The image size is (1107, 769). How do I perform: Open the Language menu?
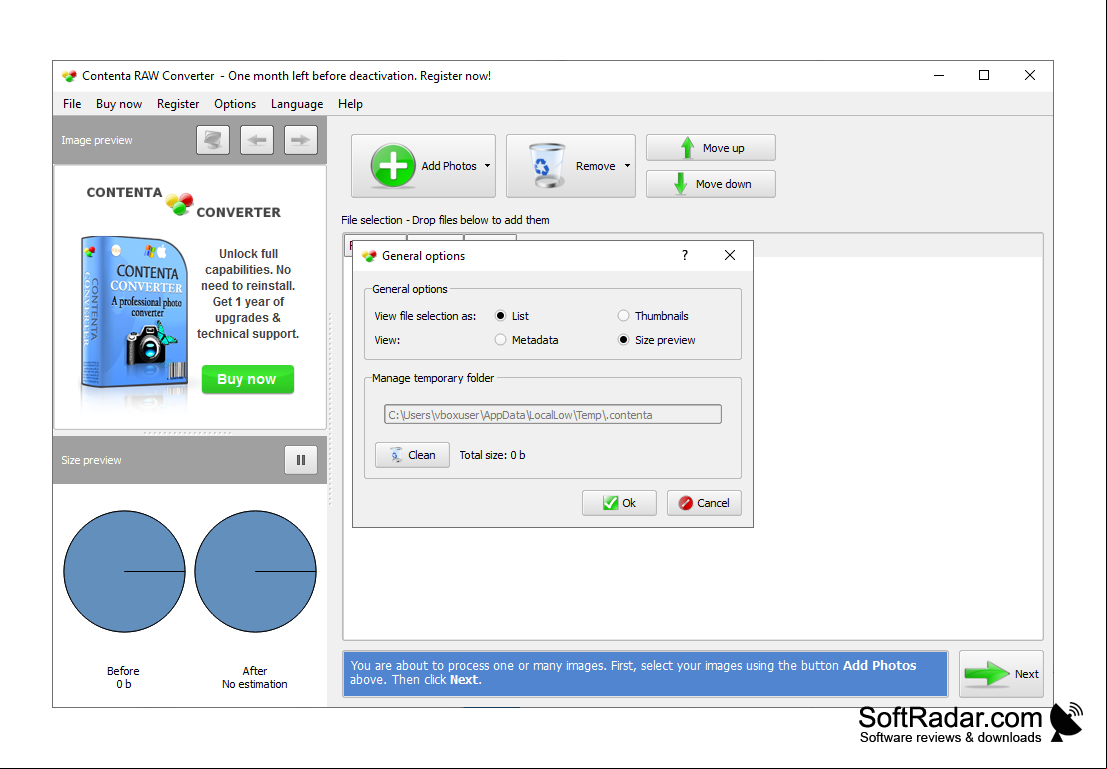[x=297, y=104]
